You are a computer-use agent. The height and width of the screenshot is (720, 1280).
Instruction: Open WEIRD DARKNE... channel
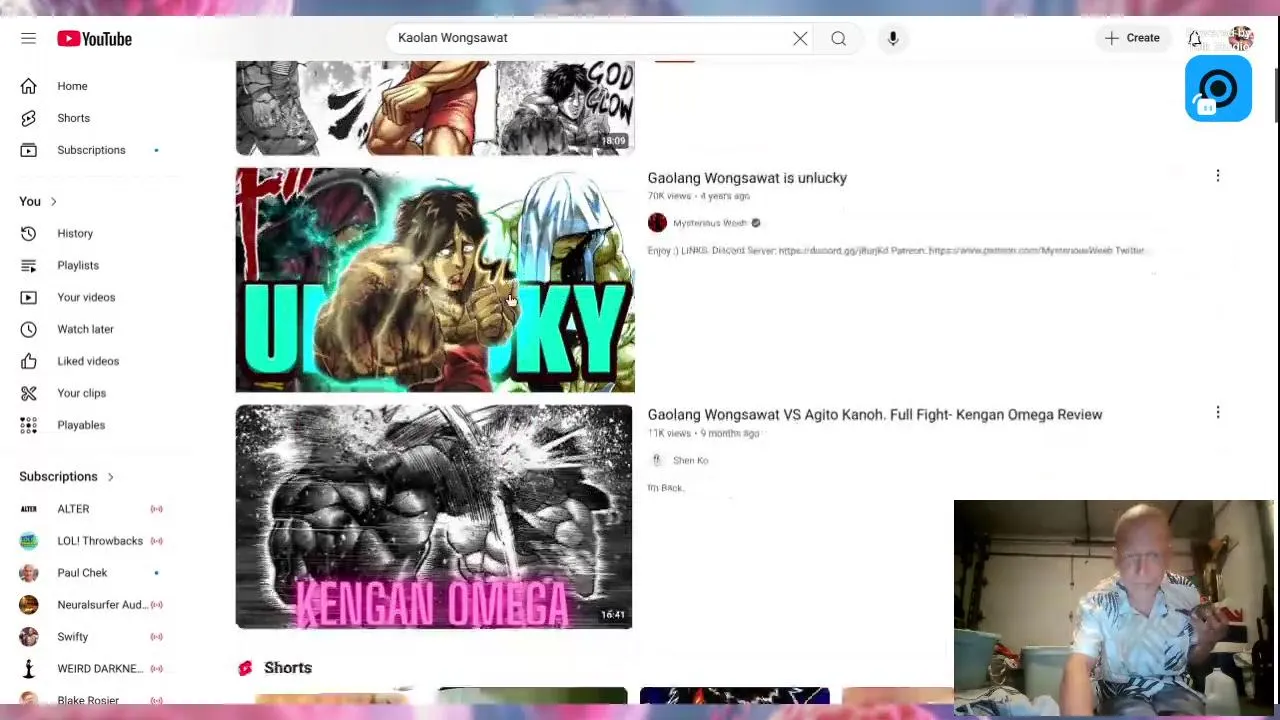coord(98,669)
